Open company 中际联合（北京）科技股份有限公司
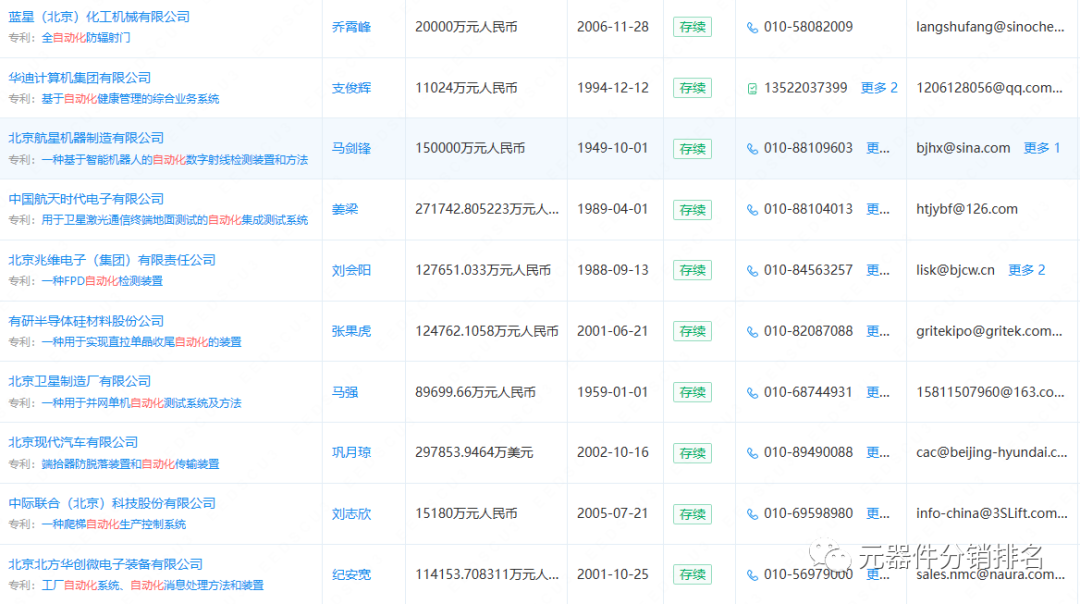 point(112,503)
